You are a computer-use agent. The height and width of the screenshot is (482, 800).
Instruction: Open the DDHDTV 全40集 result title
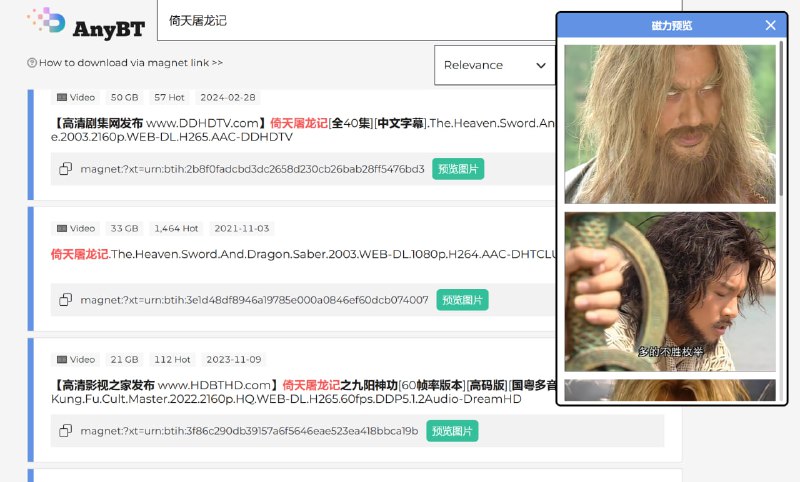pos(303,130)
